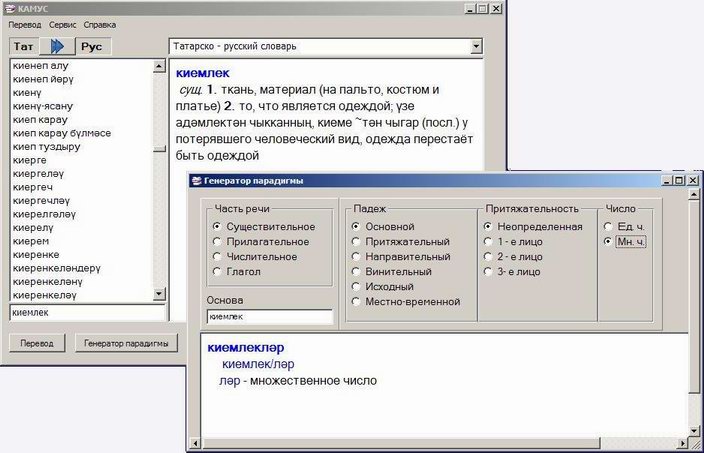Select the Рус language button
This screenshot has height=453, width=704.
(91, 47)
